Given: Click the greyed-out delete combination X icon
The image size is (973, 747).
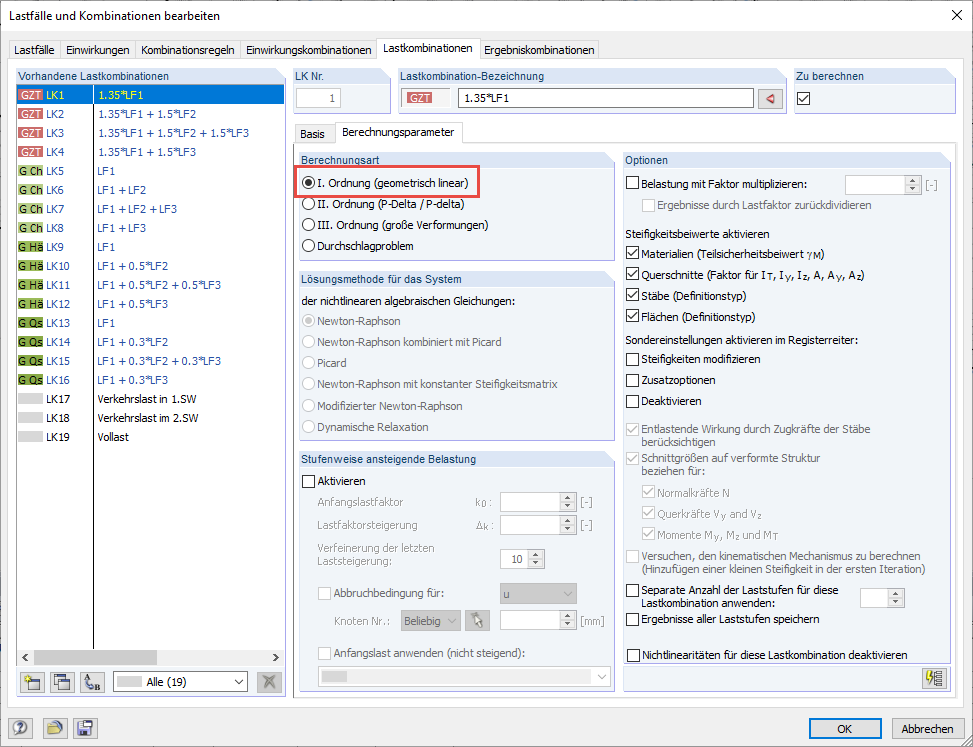Looking at the screenshot, I should (x=269, y=682).
